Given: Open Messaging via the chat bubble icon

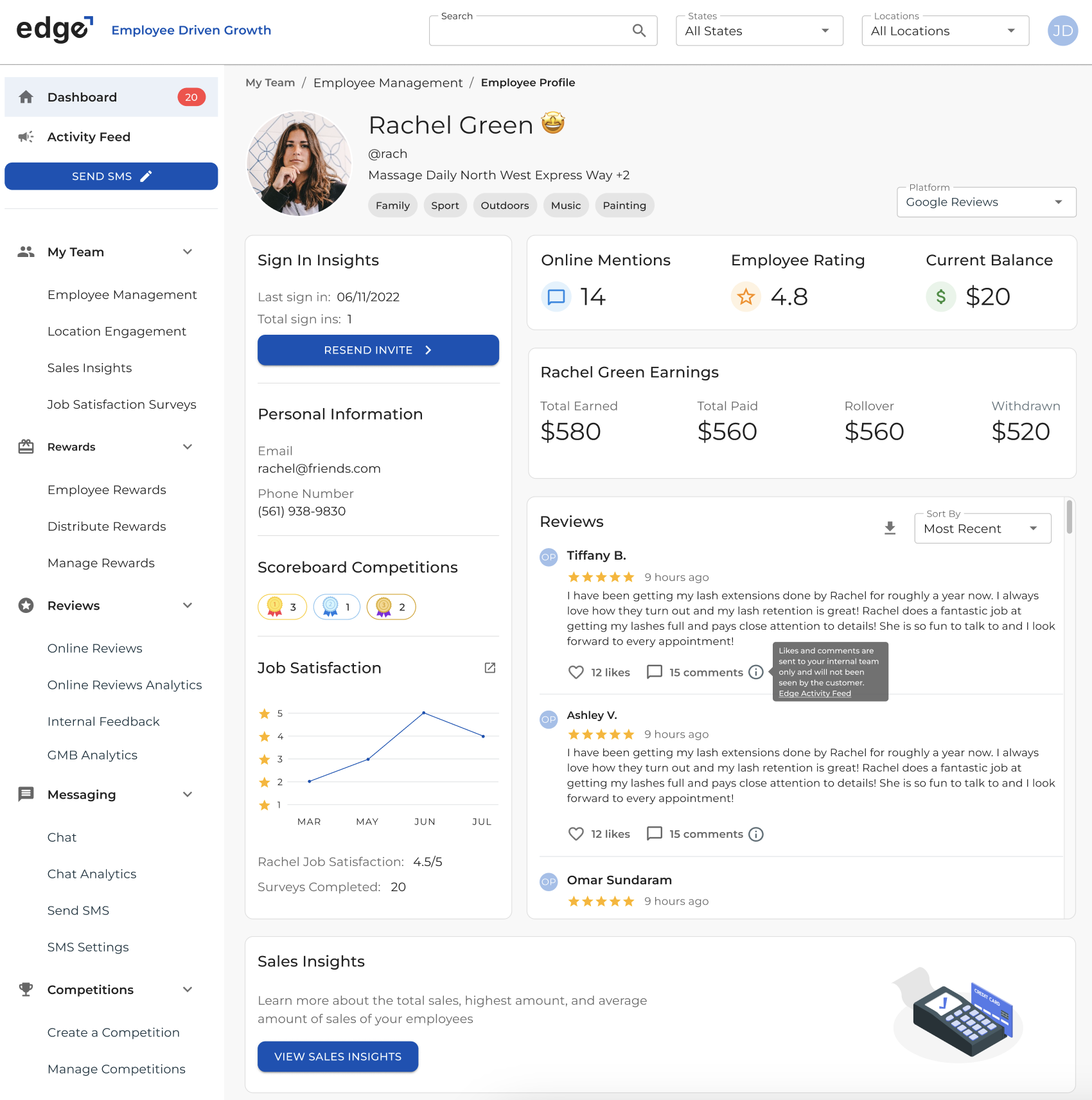Looking at the screenshot, I should [26, 794].
